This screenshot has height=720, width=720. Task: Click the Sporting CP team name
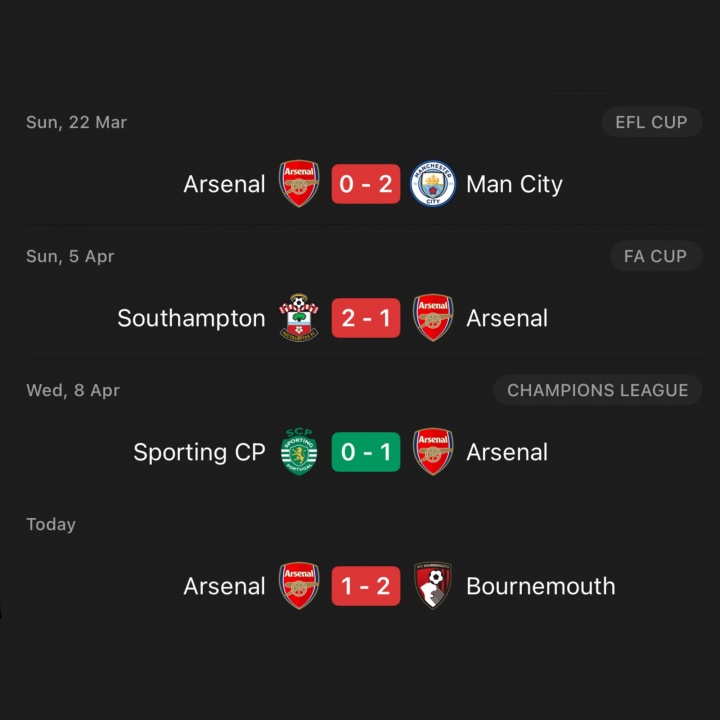(x=199, y=452)
